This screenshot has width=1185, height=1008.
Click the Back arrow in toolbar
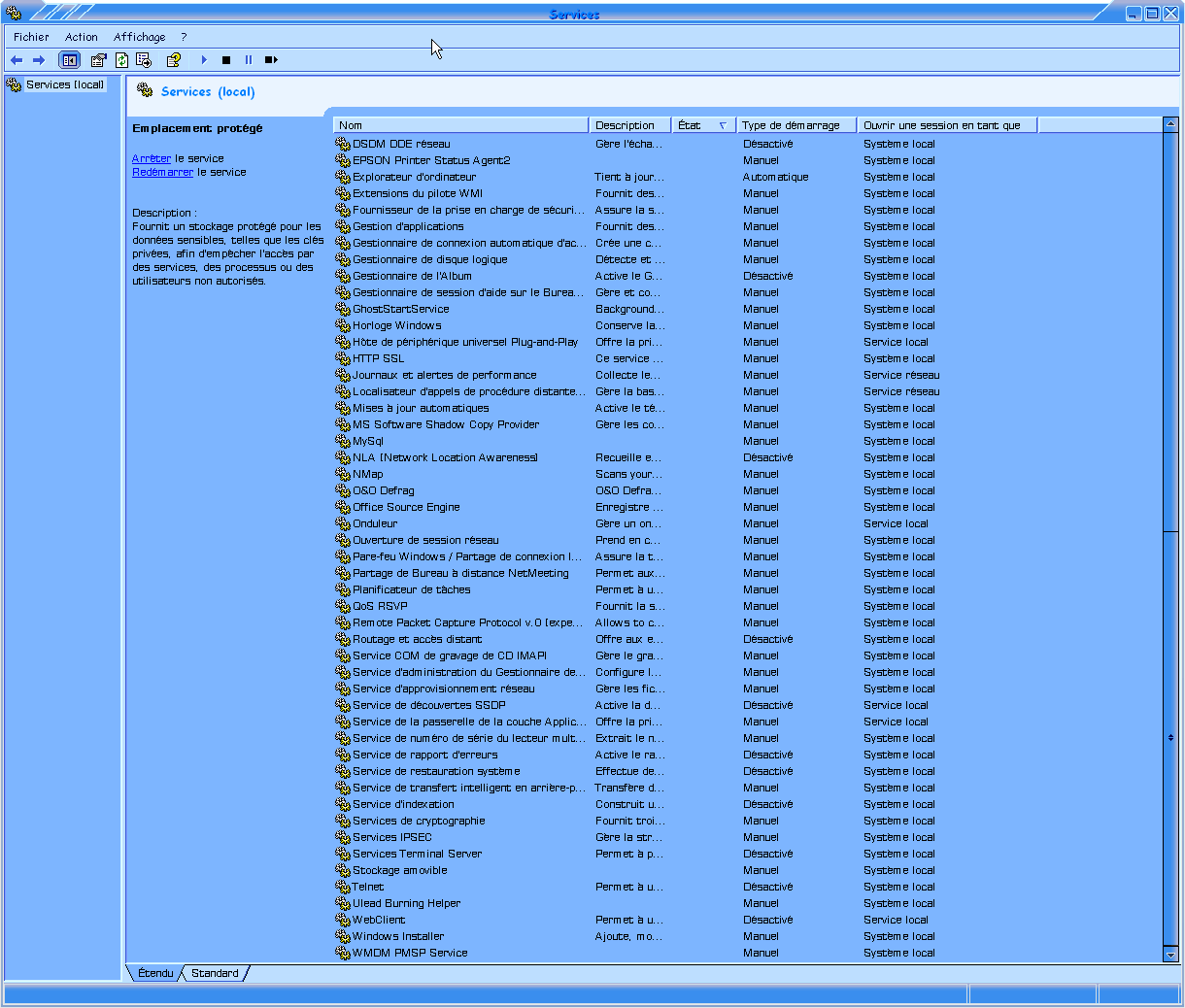point(17,60)
